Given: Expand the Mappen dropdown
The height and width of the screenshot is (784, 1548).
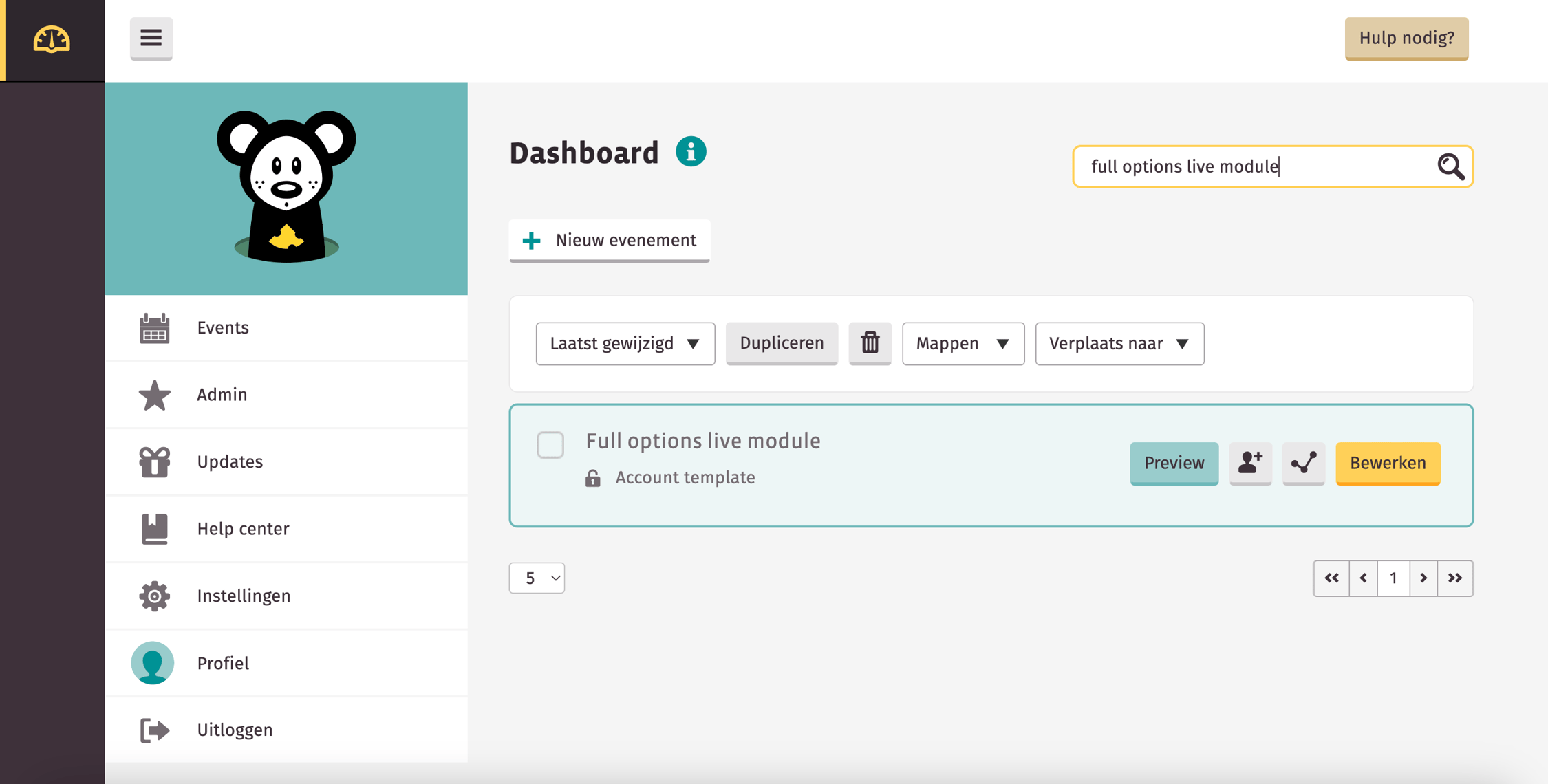Looking at the screenshot, I should pos(963,343).
